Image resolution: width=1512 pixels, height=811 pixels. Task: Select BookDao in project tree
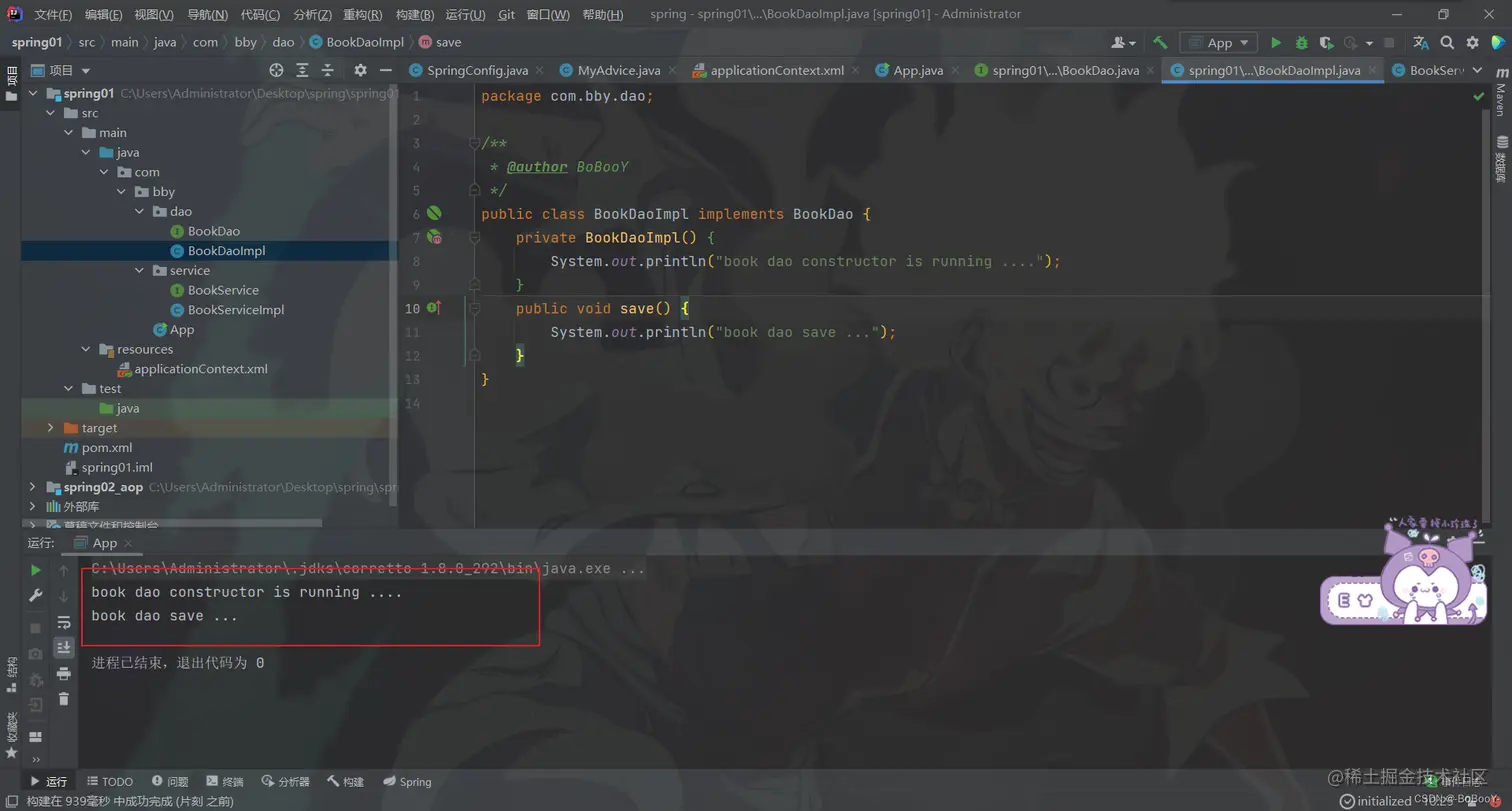[214, 231]
